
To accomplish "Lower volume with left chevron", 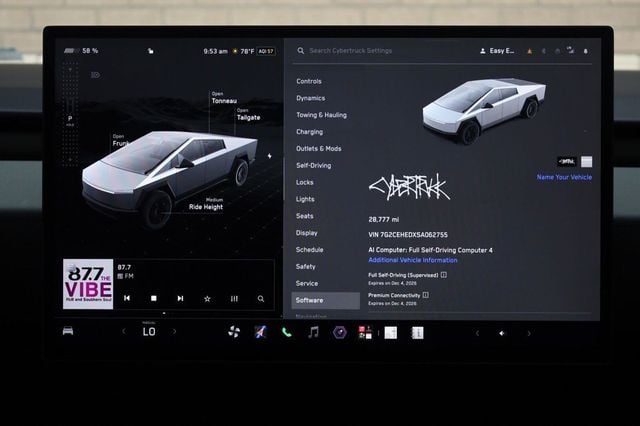I will click(x=477, y=333).
